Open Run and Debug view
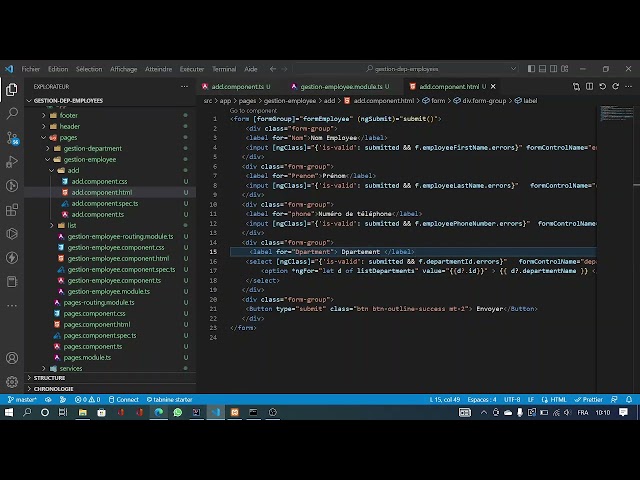640x480 pixels. (12, 162)
